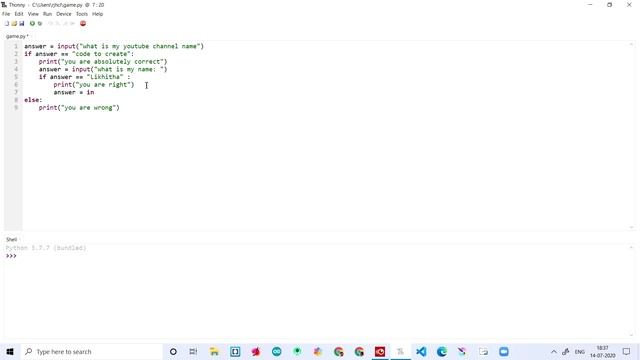Viewport: 640px width, 360px height.
Task: Minimize the Thonny window
Action: [590, 5]
